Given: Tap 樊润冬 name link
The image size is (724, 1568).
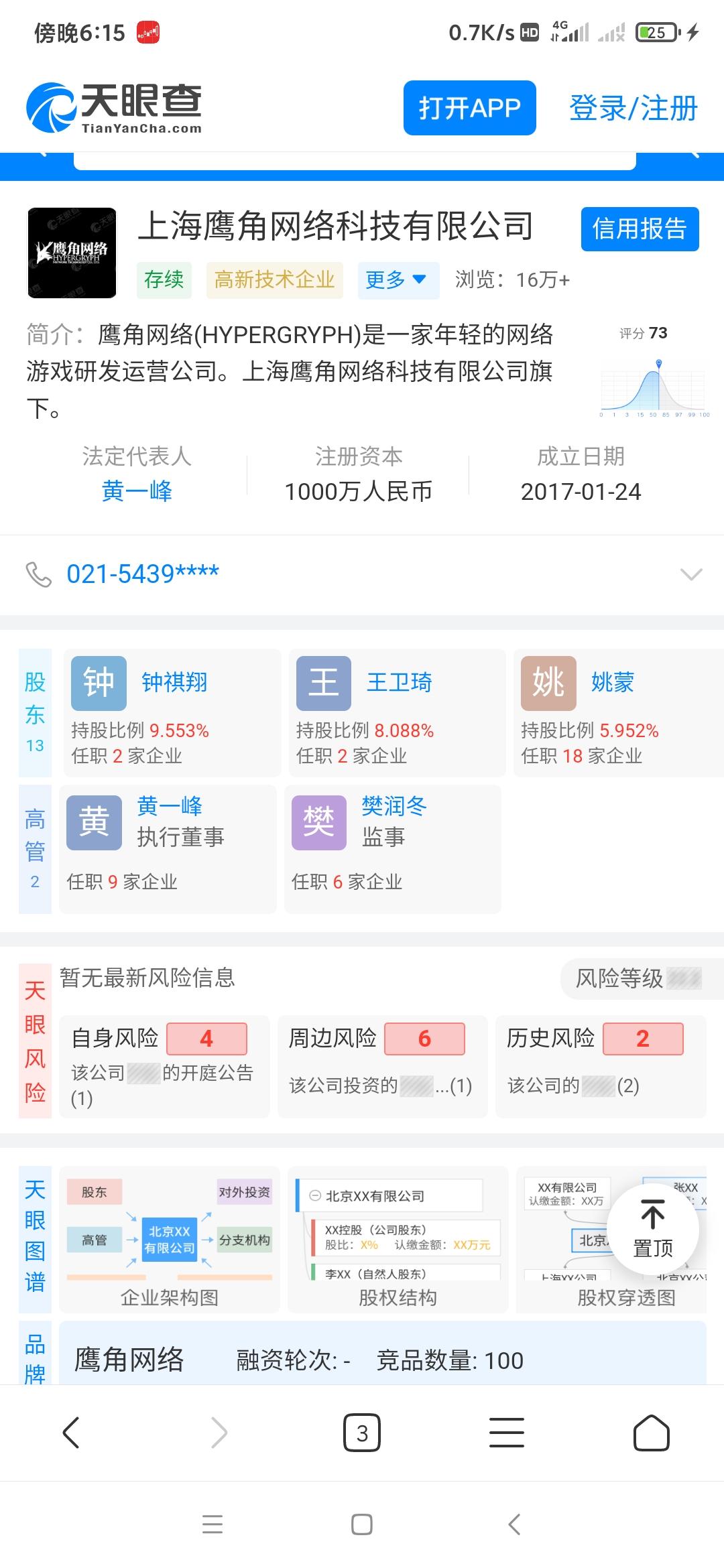Looking at the screenshot, I should tap(394, 805).
